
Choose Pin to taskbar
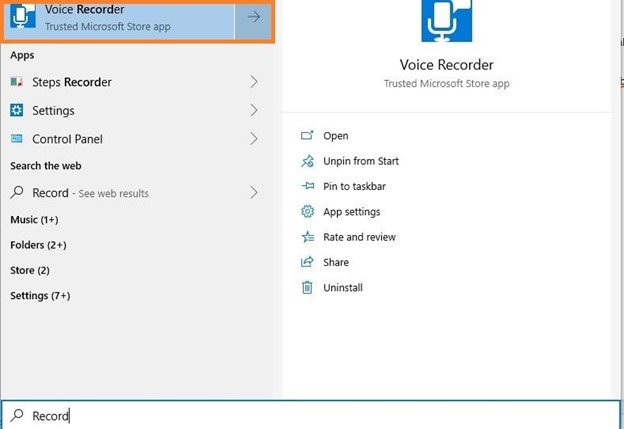[x=355, y=187]
